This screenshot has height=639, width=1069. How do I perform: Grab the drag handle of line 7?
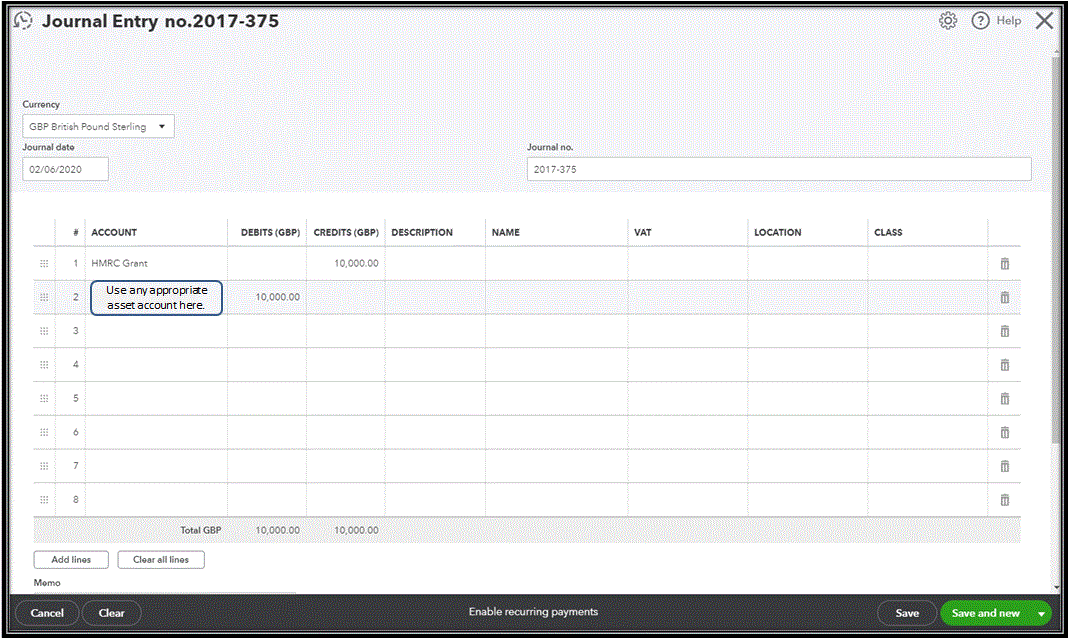click(44, 466)
